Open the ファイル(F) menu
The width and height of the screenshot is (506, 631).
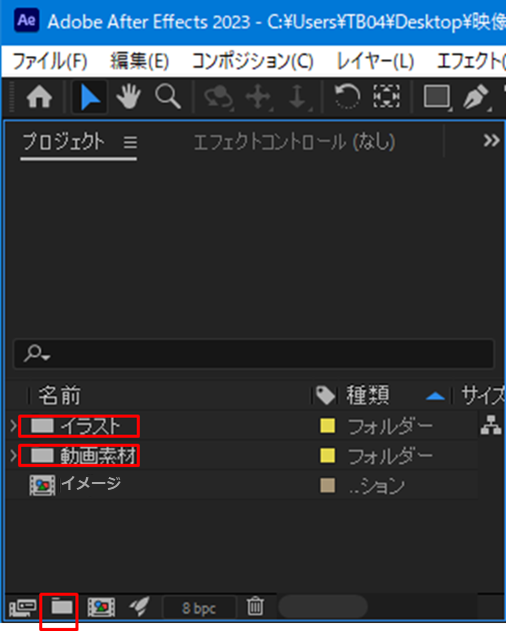coord(50,62)
